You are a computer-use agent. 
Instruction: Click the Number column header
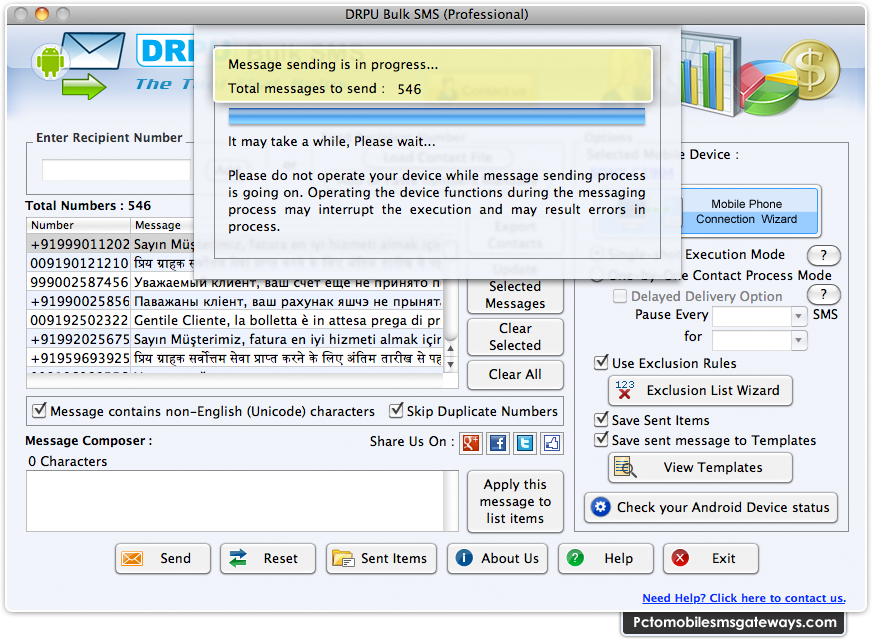click(78, 225)
